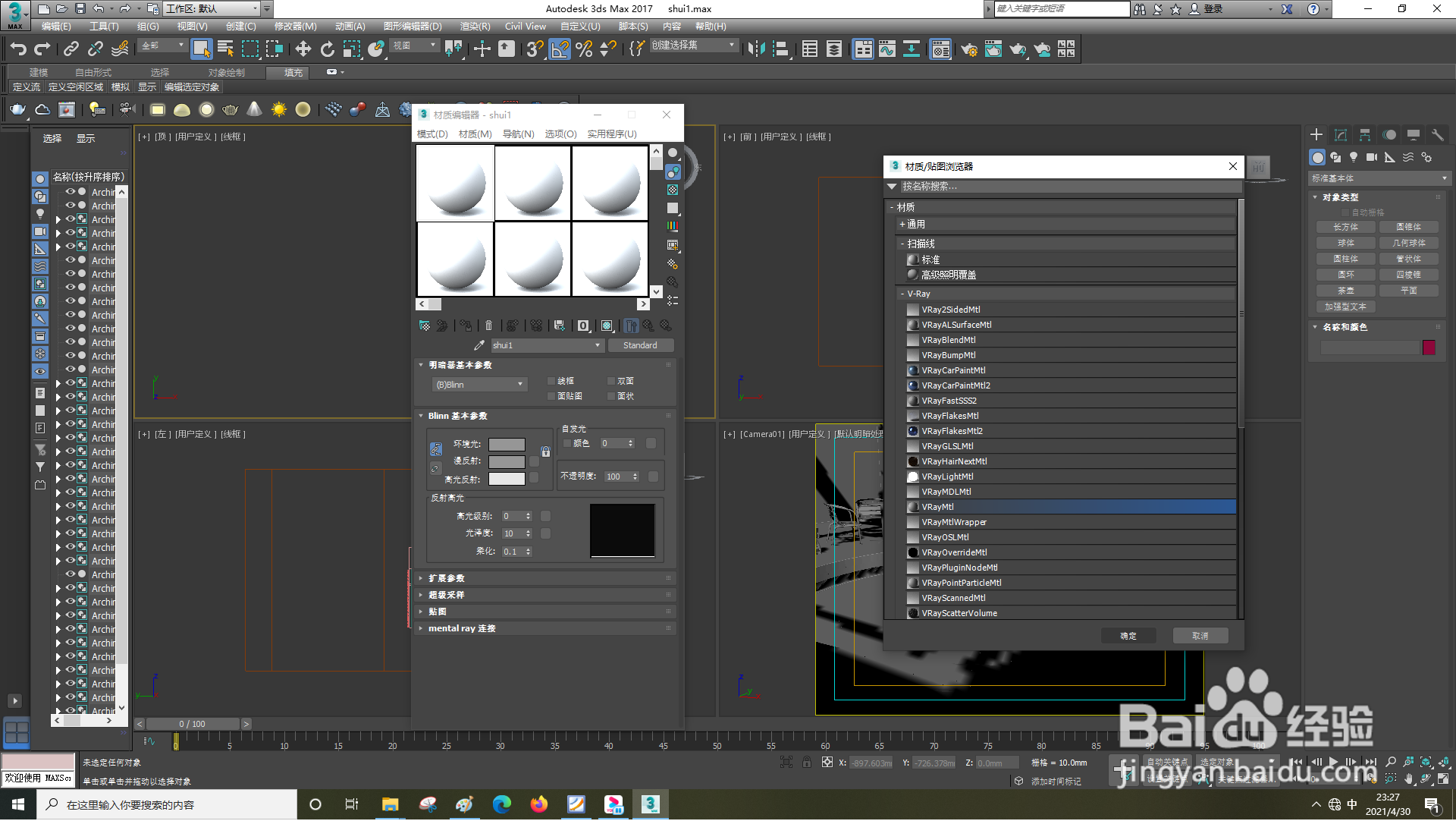The height and width of the screenshot is (821, 1456).
Task: Open the 模式(D) menu in Material Editor
Action: click(x=432, y=134)
